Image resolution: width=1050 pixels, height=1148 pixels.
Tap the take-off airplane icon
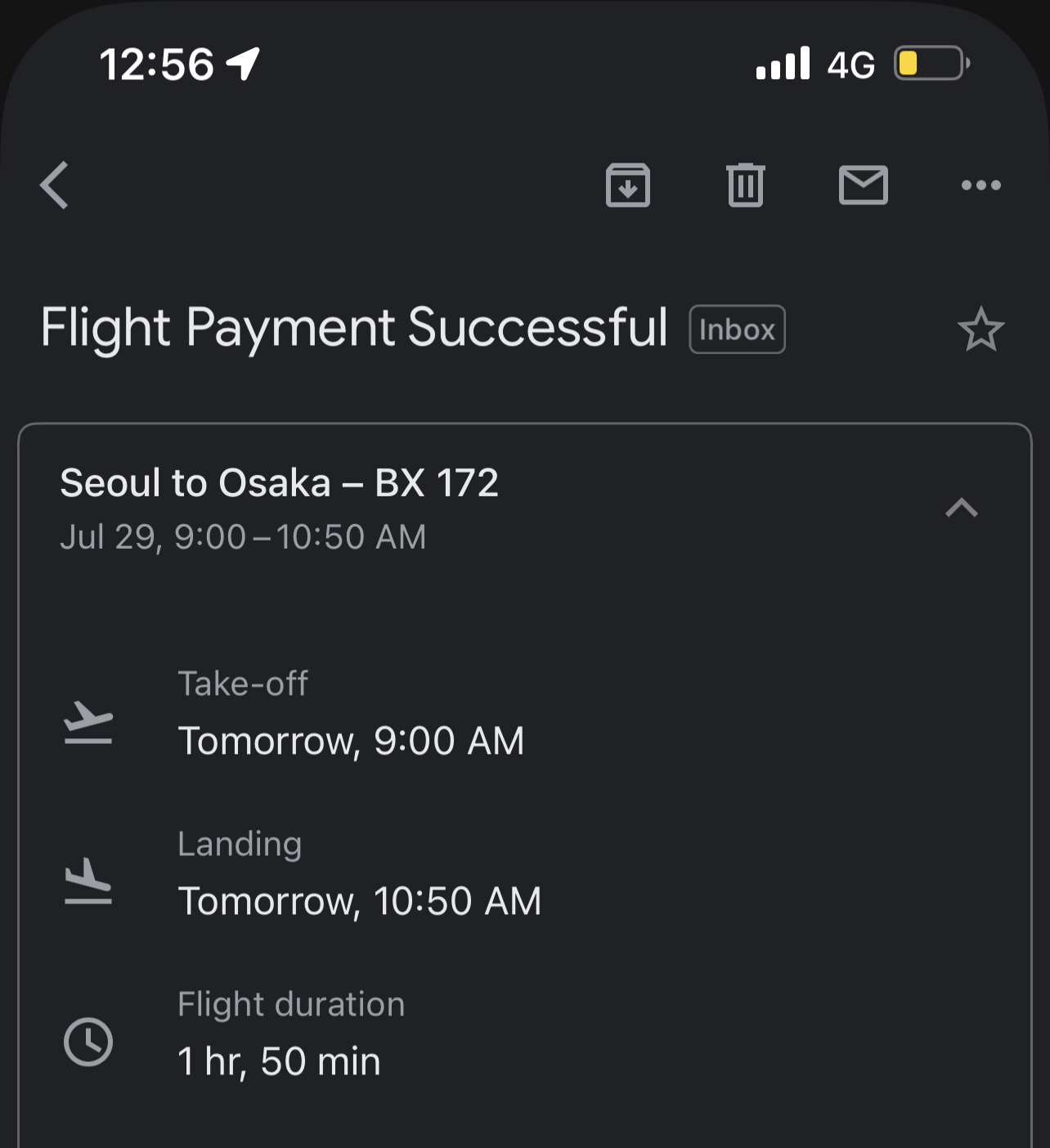88,722
